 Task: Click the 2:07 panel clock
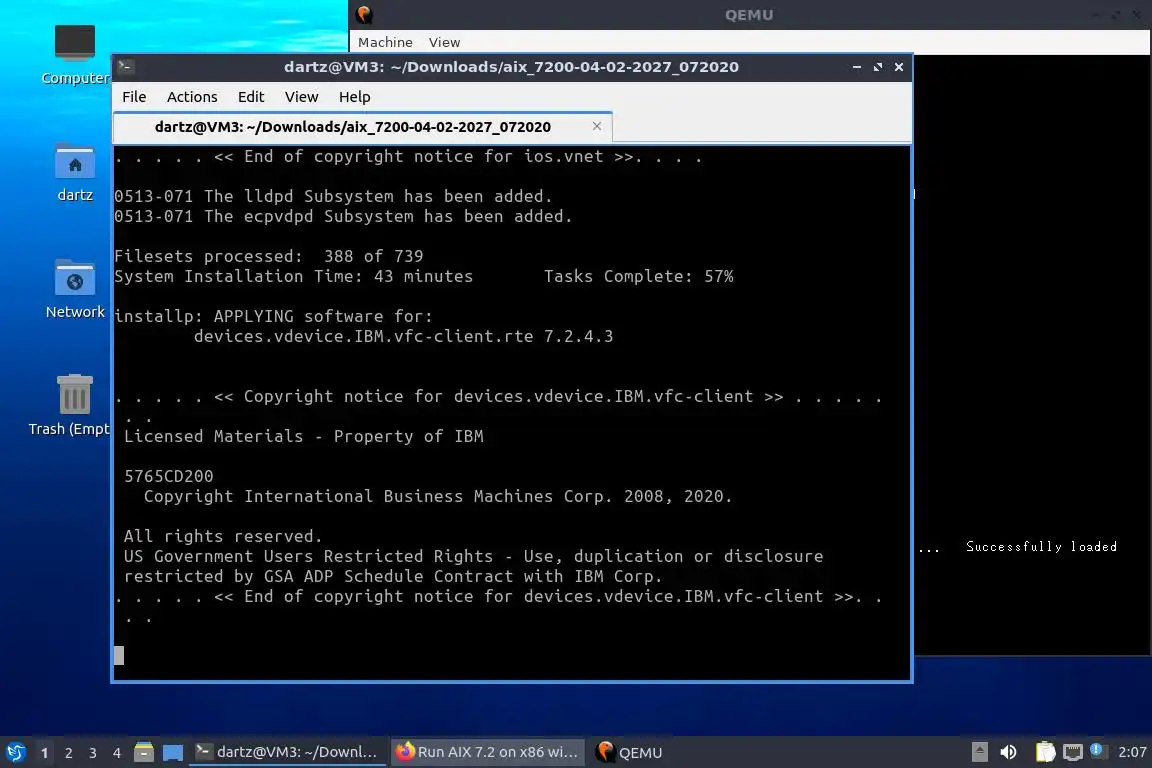pyautogui.click(x=1131, y=752)
